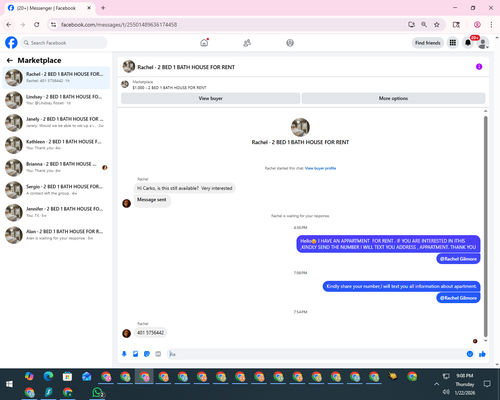Image resolution: width=500 pixels, height=400 pixels.
Task: Click the Facebook logo icon
Action: pos(11,43)
